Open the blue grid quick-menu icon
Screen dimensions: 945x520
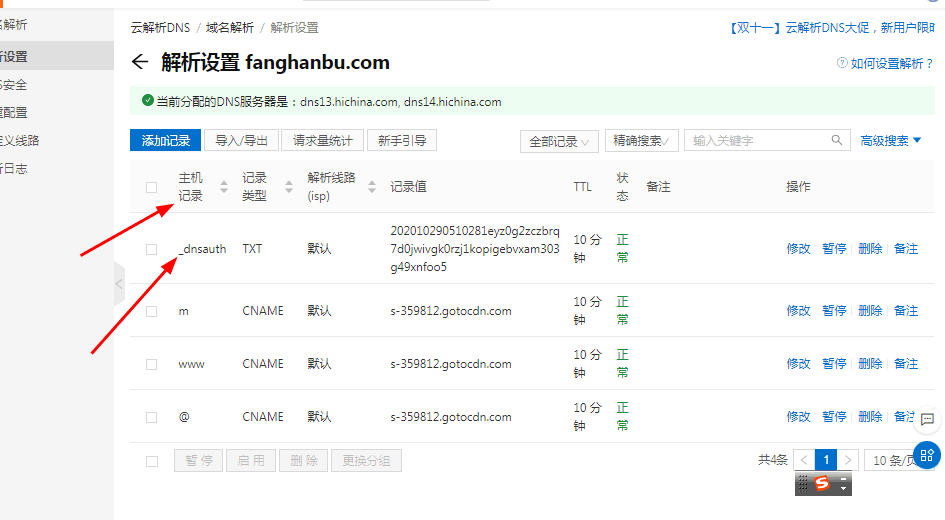(x=927, y=455)
